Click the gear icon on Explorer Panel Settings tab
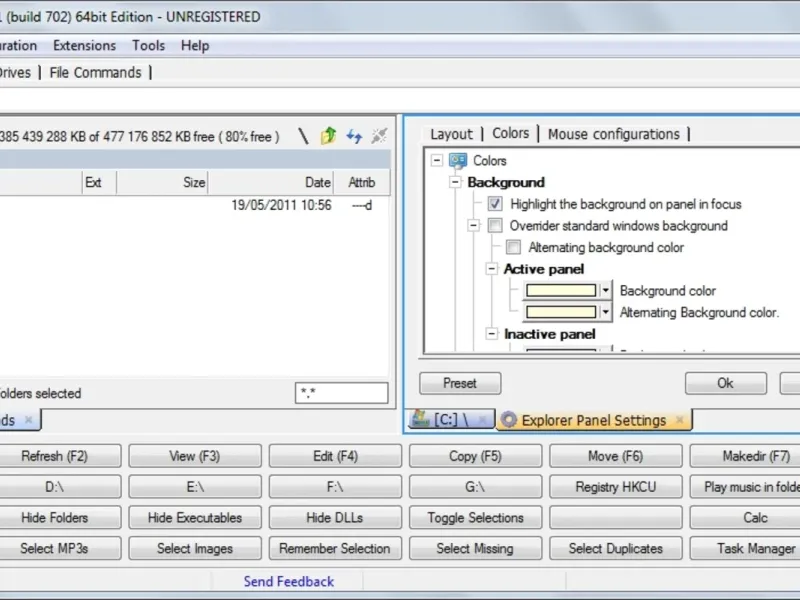 (x=508, y=420)
